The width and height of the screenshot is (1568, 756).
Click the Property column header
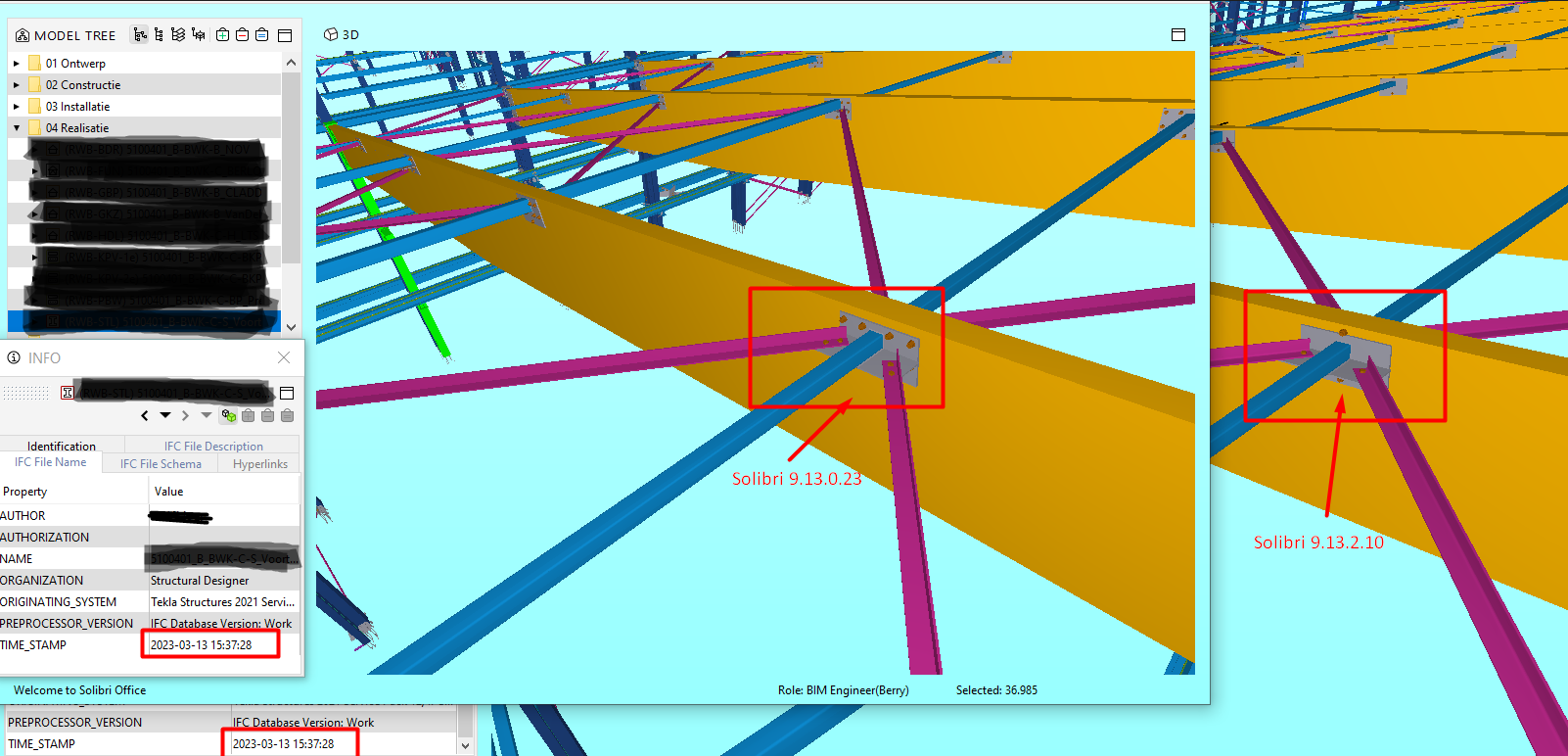point(74,492)
